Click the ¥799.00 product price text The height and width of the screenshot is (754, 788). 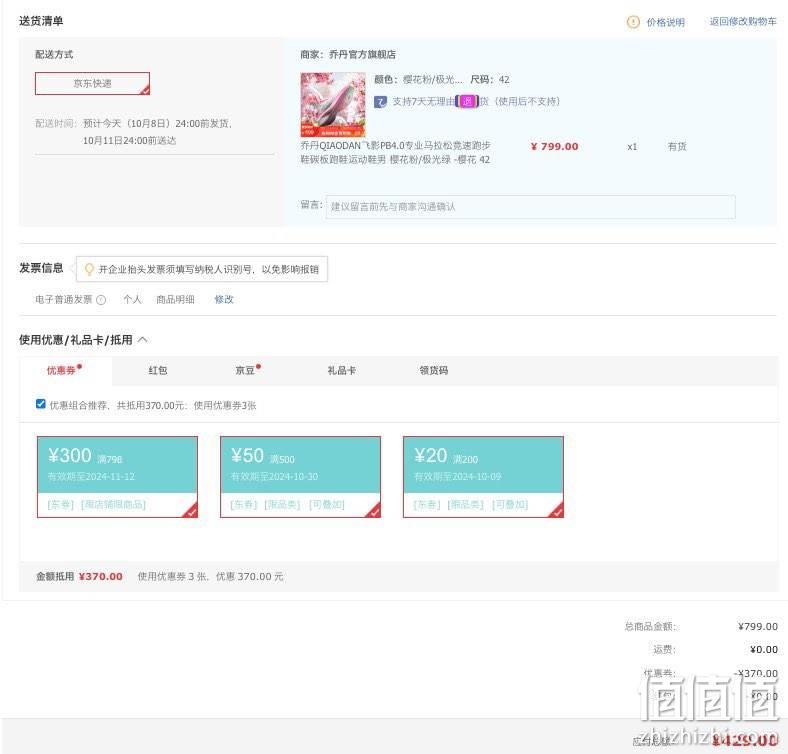(554, 147)
